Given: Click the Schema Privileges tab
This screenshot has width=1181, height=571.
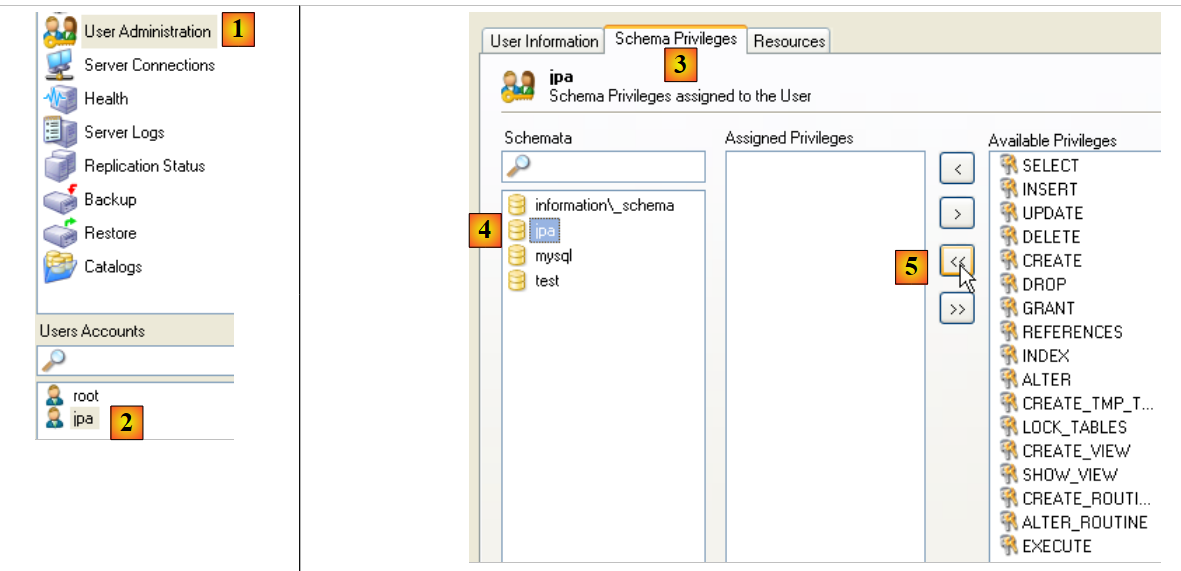Looking at the screenshot, I should 675,39.
